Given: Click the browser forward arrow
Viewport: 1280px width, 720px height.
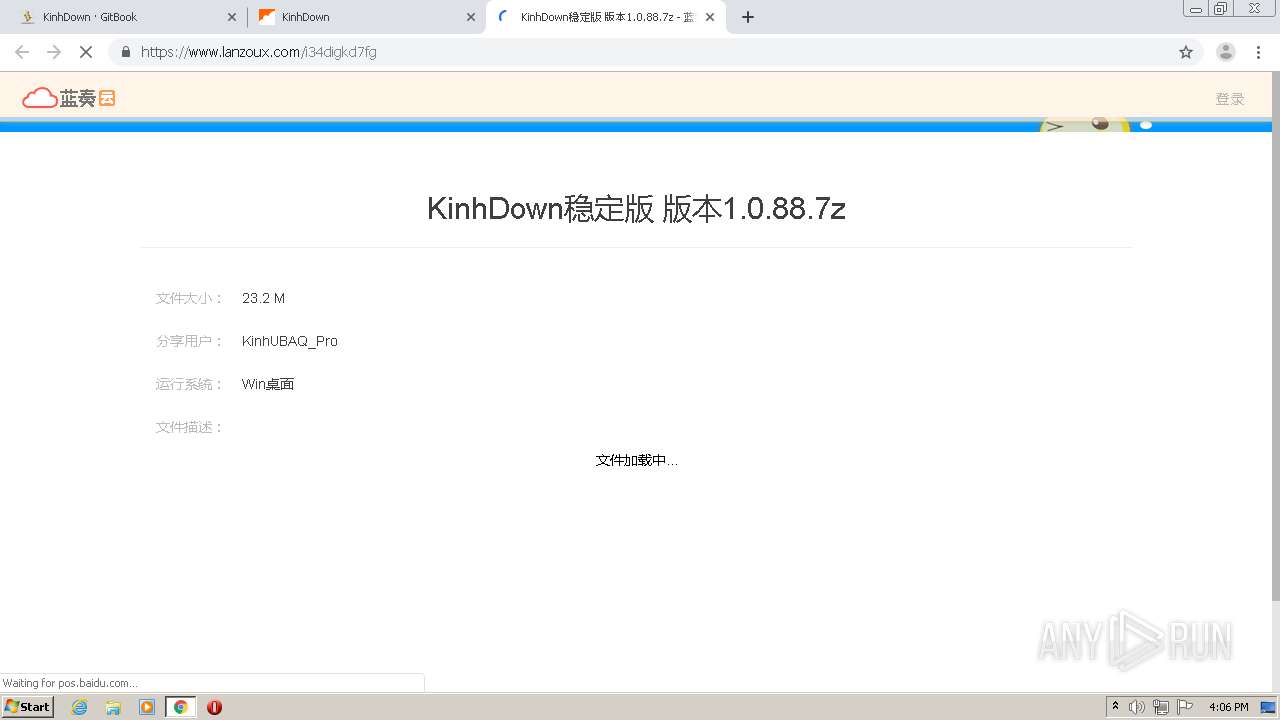Looking at the screenshot, I should click(54, 52).
